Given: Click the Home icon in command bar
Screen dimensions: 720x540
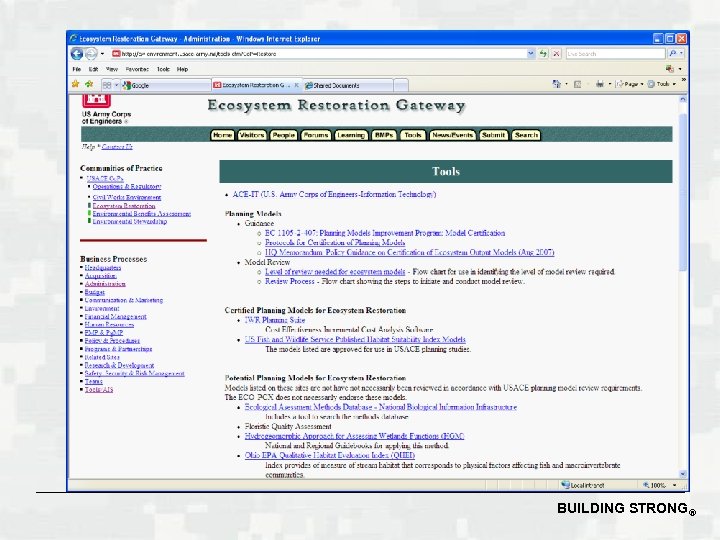Looking at the screenshot, I should click(x=557, y=84).
